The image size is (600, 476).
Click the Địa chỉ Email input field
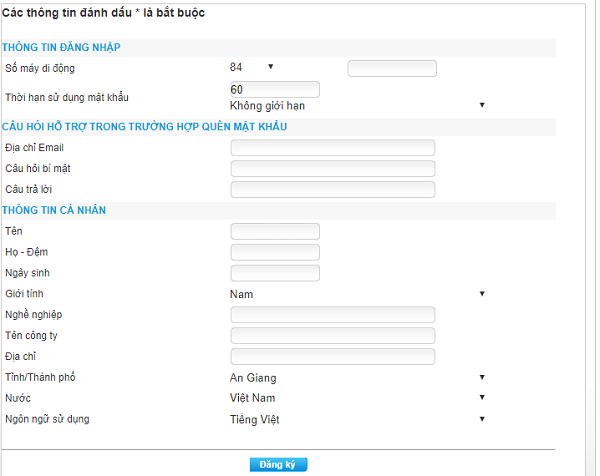(x=332, y=148)
